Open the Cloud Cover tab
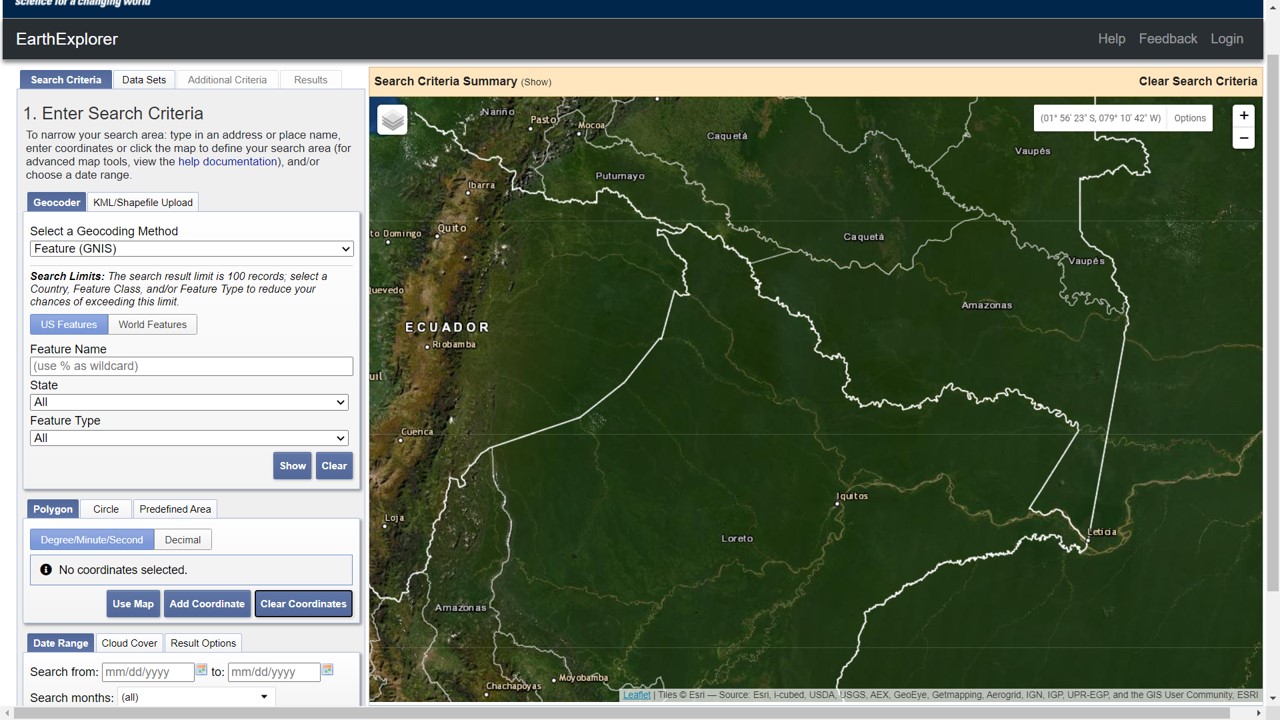Screen dimensions: 1280x720 (129, 643)
